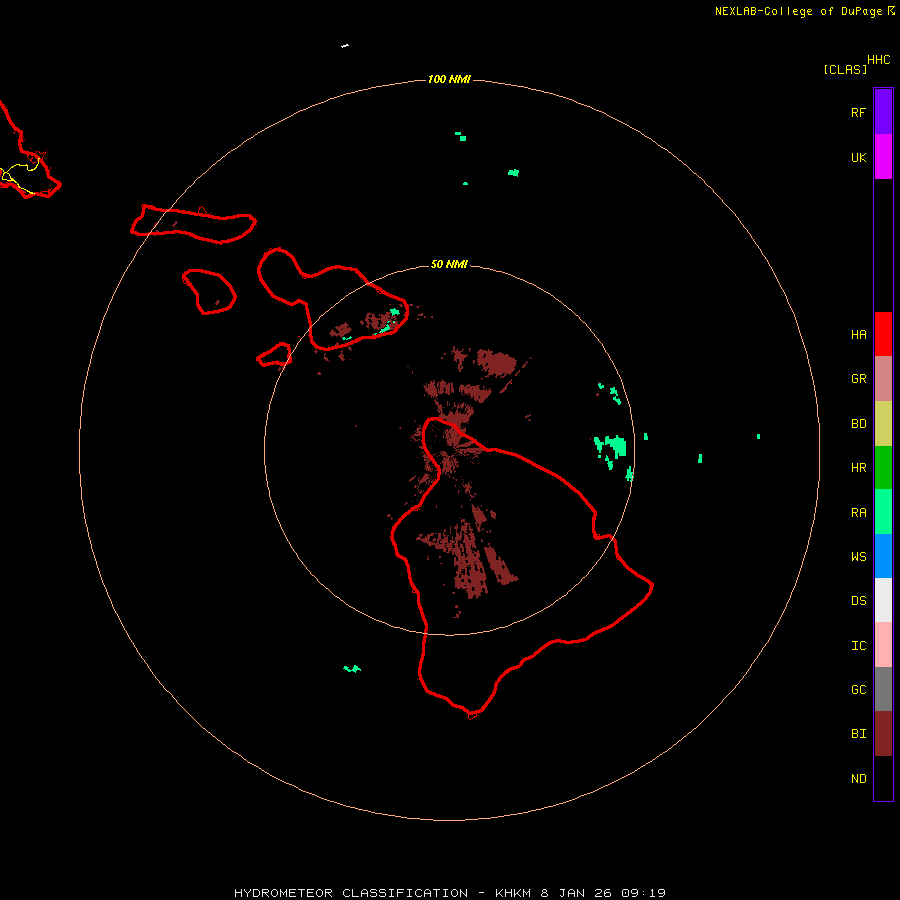Click the 'RA' legend label
The image size is (900, 900).
(858, 513)
